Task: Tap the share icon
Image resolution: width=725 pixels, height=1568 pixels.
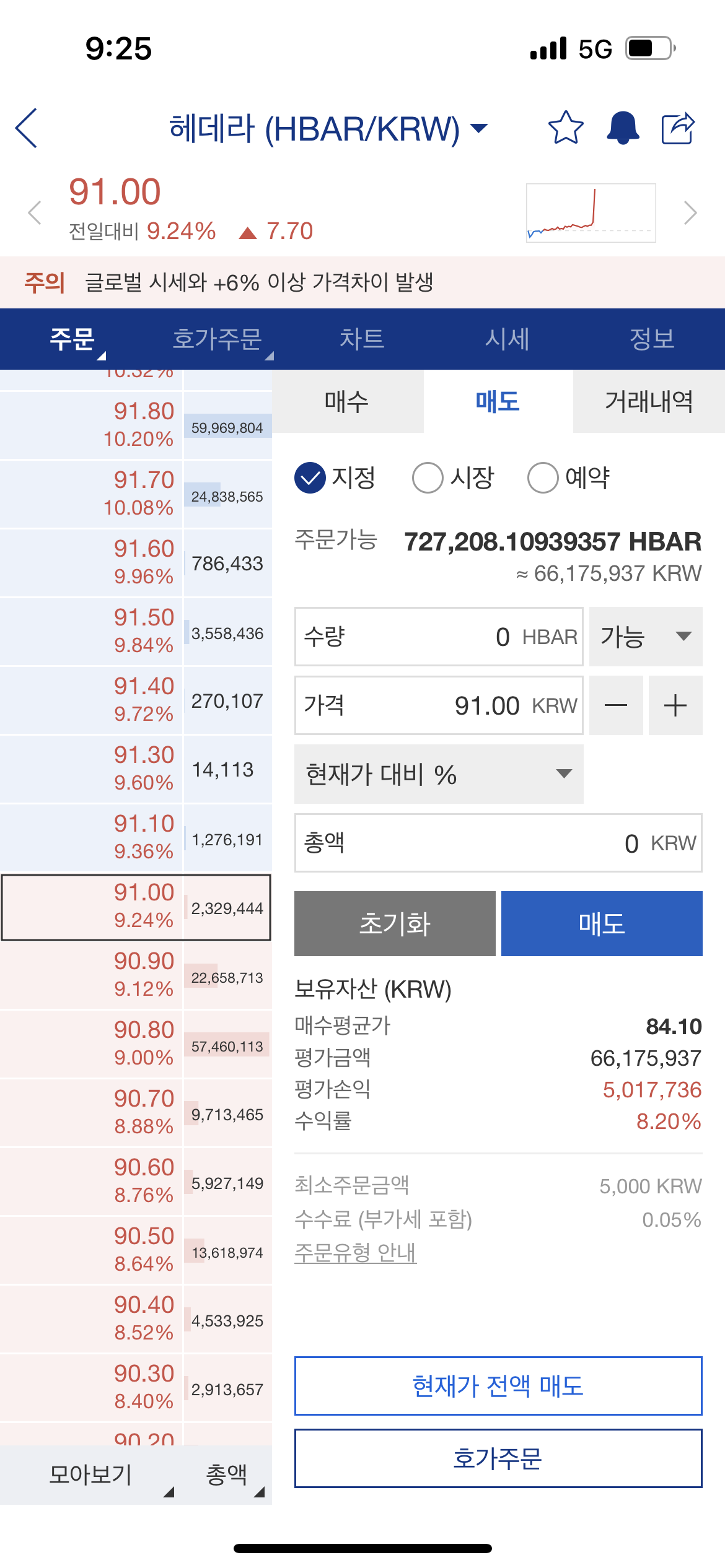Action: pos(679,128)
